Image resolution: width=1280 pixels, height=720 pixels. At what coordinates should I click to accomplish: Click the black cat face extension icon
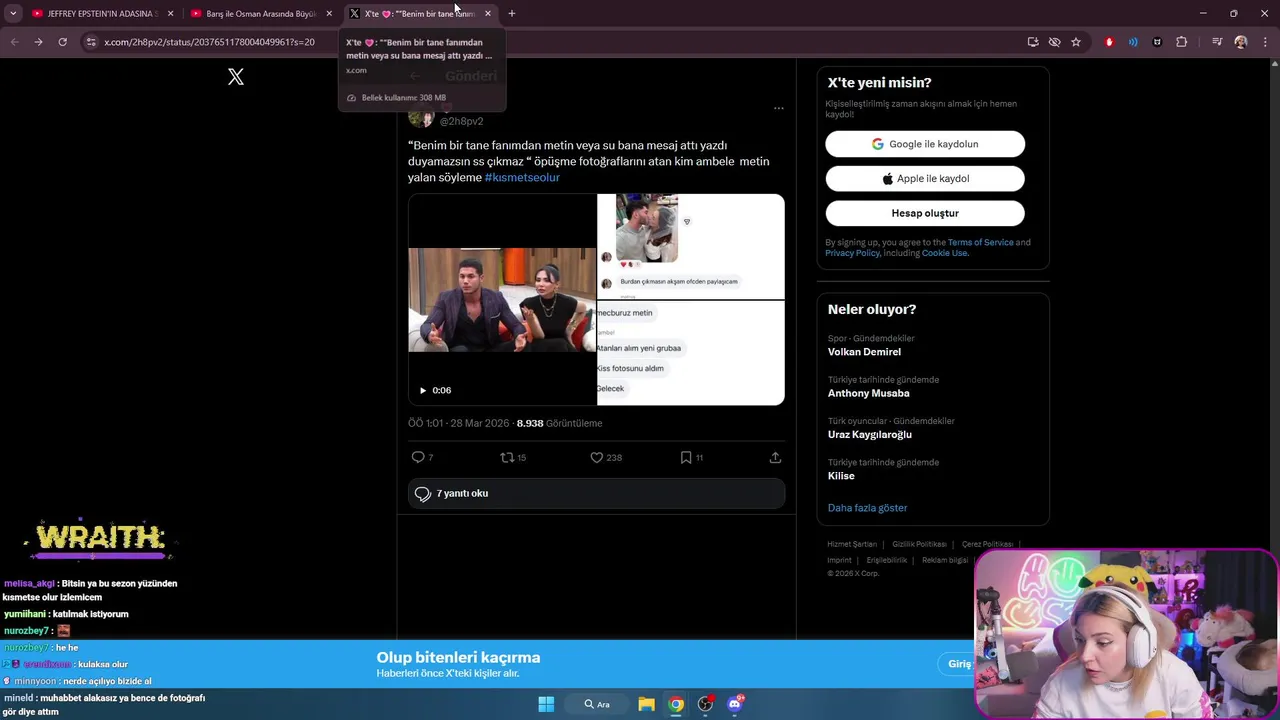(x=1157, y=42)
